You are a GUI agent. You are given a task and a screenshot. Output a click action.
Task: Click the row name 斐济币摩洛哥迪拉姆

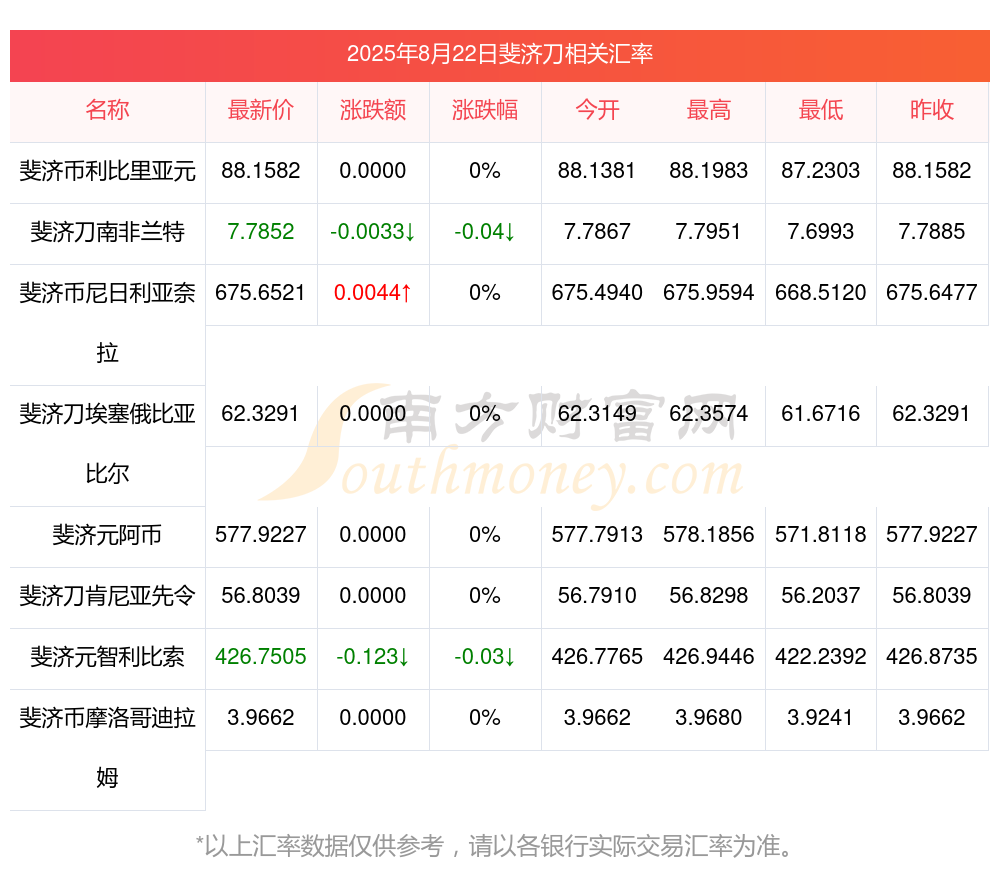tap(107, 748)
